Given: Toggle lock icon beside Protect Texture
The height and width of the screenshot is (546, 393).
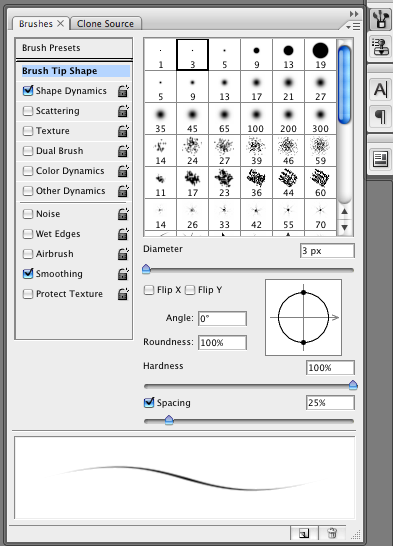Looking at the screenshot, I should point(123,294).
